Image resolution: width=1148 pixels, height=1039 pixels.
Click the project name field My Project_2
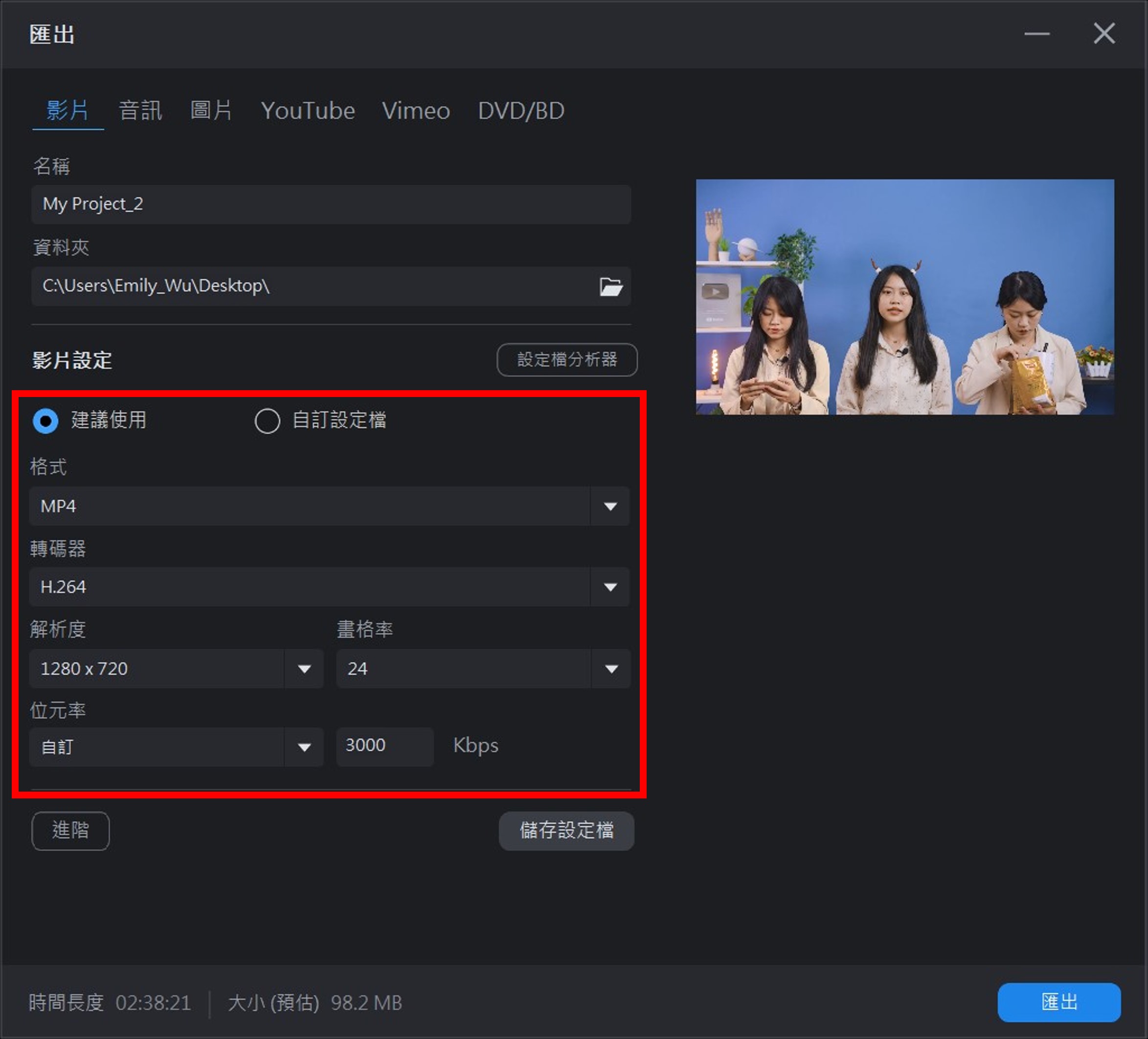point(330,204)
